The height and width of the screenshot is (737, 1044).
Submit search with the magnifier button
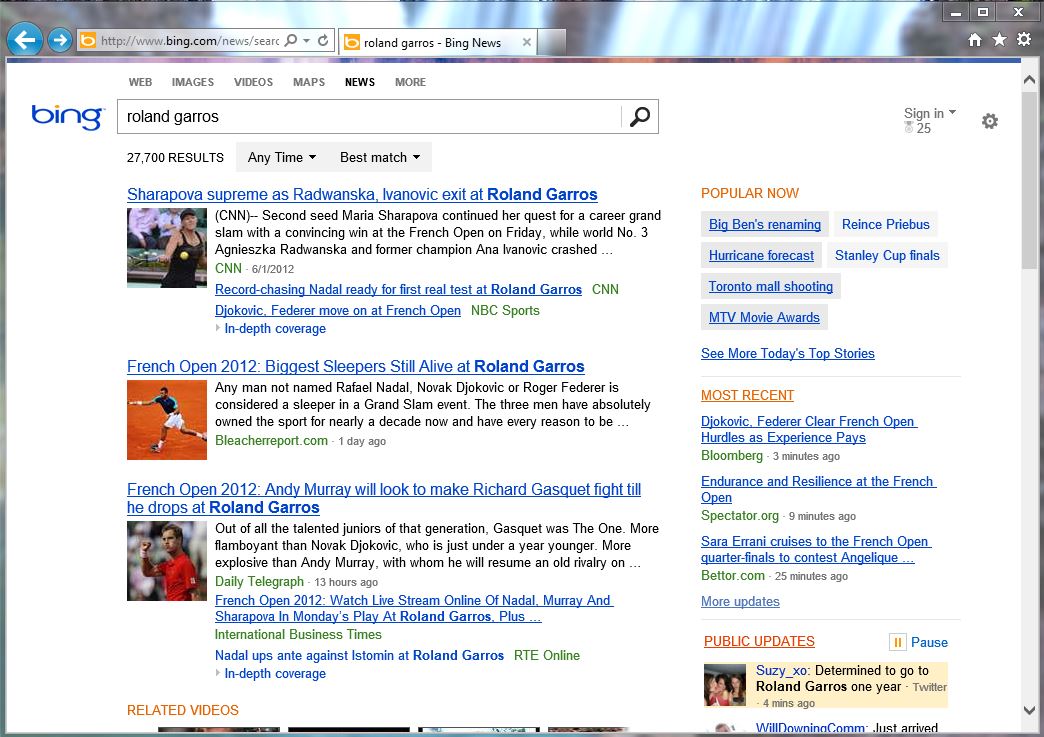pyautogui.click(x=640, y=117)
